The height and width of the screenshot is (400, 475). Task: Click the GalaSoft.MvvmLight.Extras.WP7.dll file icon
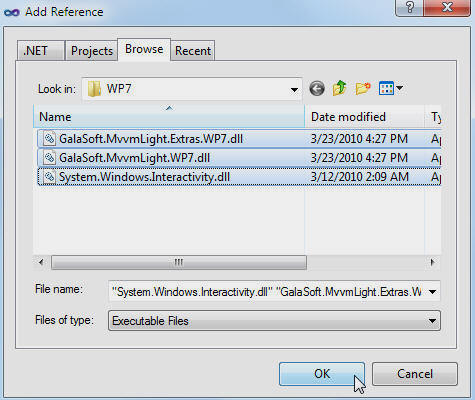pyautogui.click(x=49, y=139)
